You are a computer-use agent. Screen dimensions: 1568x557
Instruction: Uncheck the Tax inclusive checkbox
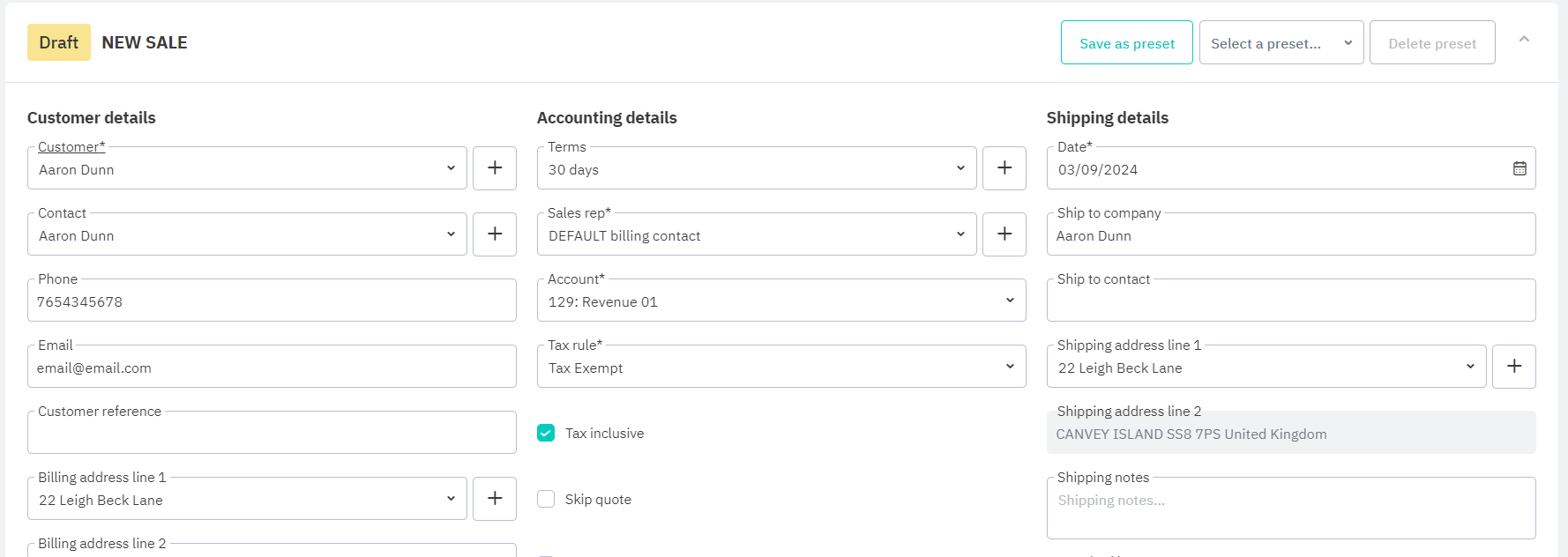tap(546, 433)
